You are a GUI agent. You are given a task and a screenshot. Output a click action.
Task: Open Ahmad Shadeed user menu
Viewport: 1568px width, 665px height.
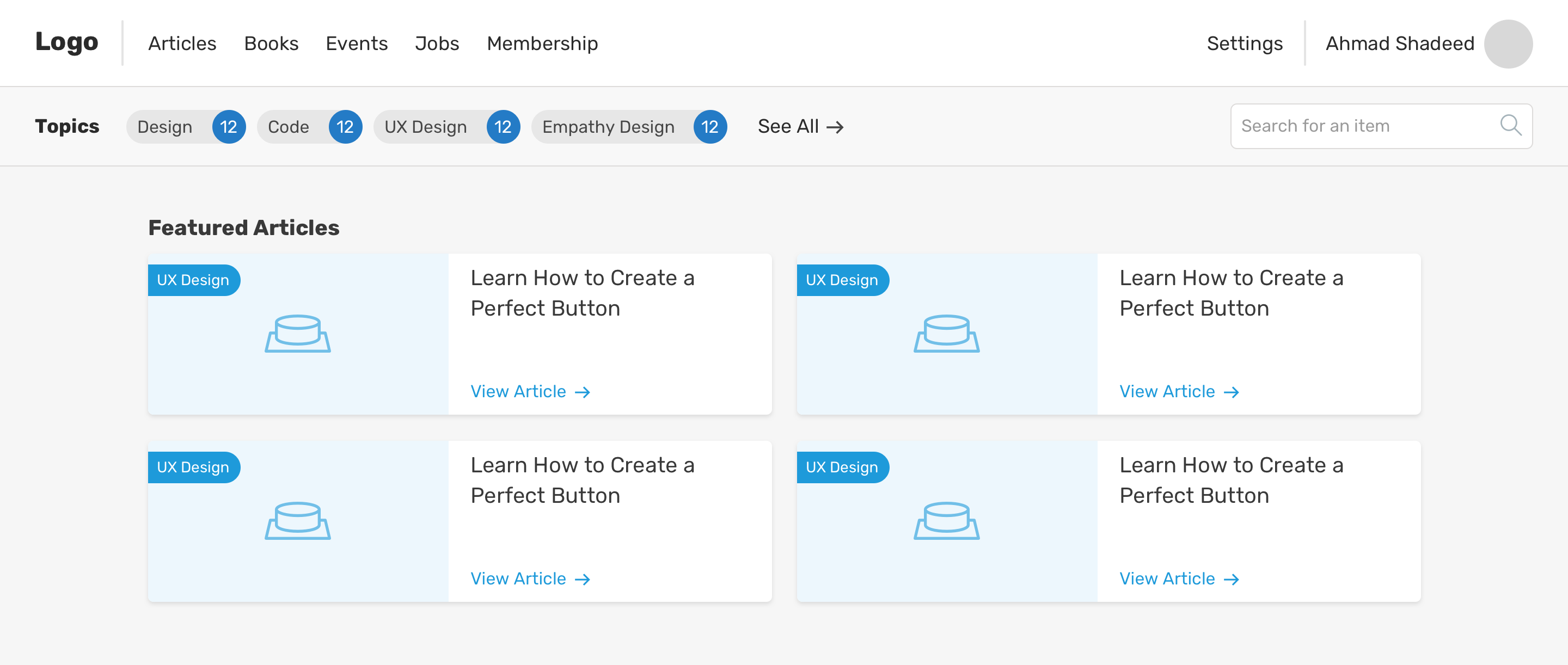pyautogui.click(x=1399, y=44)
